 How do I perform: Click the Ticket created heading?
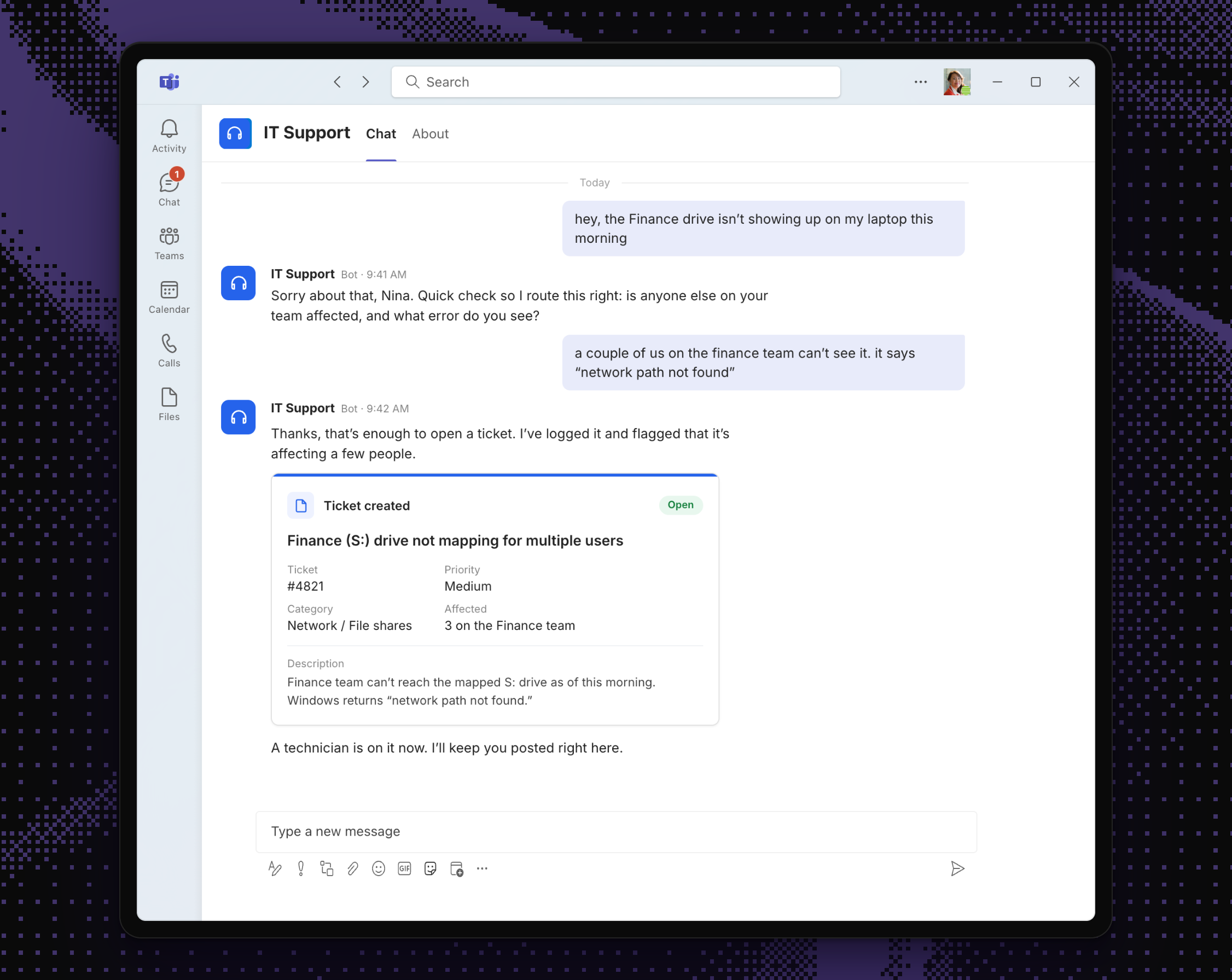[367, 505]
